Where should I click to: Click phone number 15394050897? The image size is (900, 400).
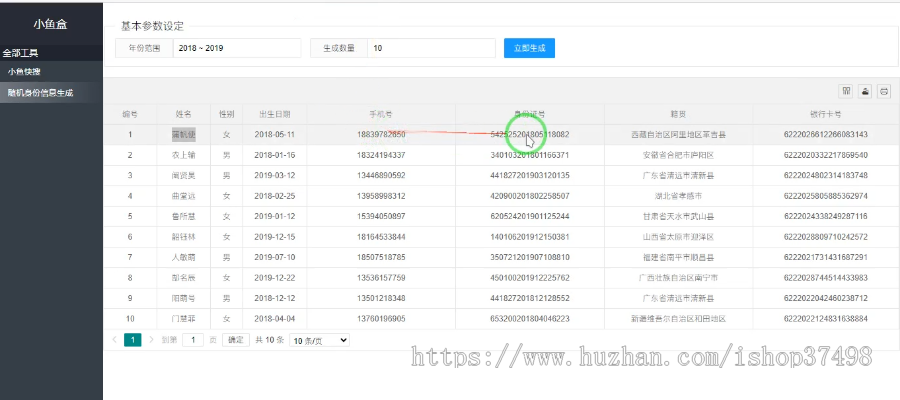[381, 217]
